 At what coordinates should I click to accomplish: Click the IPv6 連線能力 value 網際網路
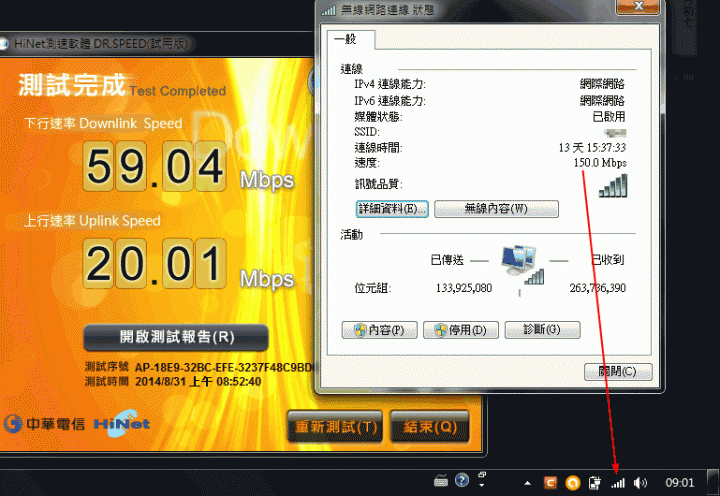click(x=602, y=101)
